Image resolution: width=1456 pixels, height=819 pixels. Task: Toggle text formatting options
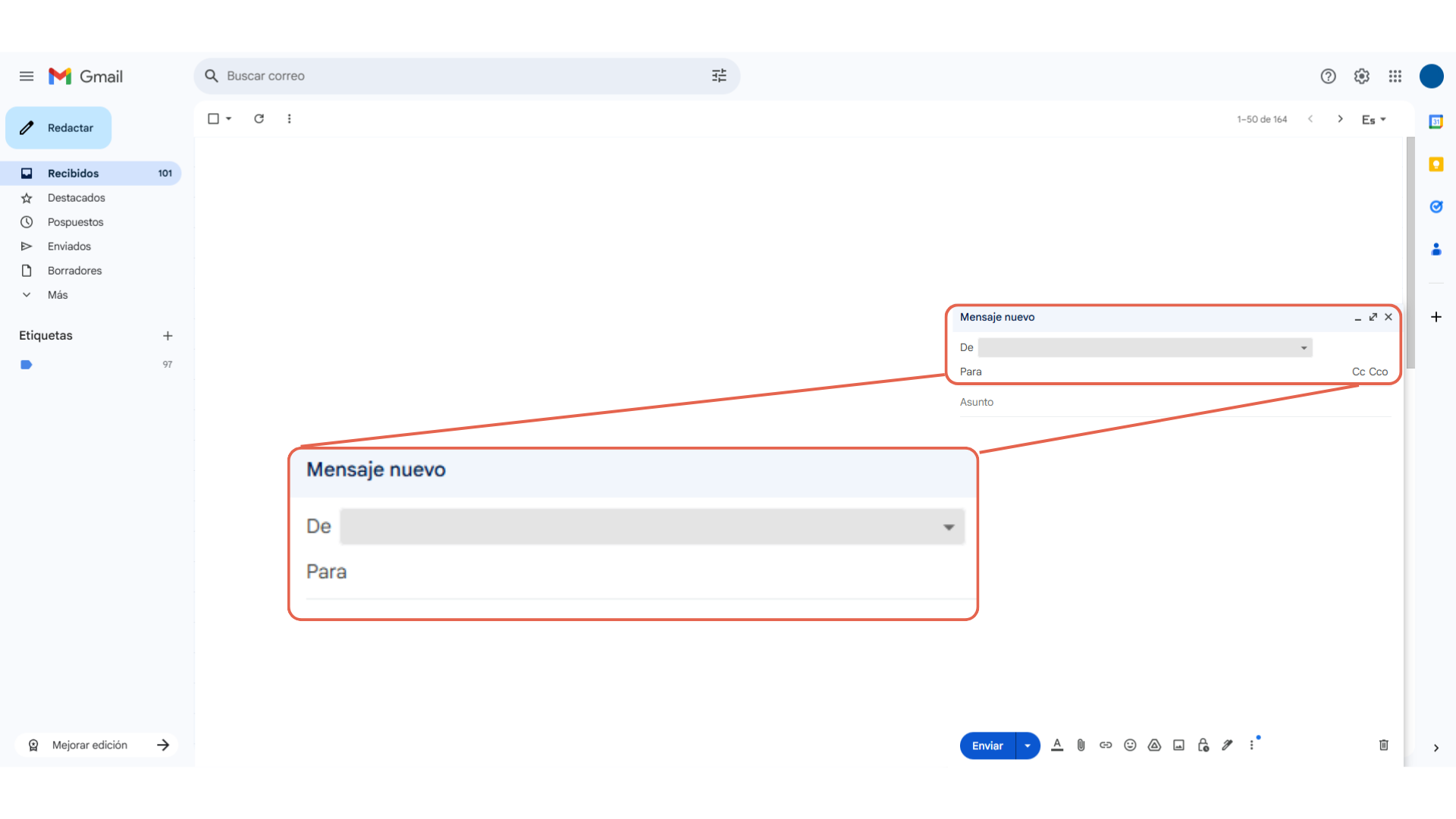tap(1057, 745)
